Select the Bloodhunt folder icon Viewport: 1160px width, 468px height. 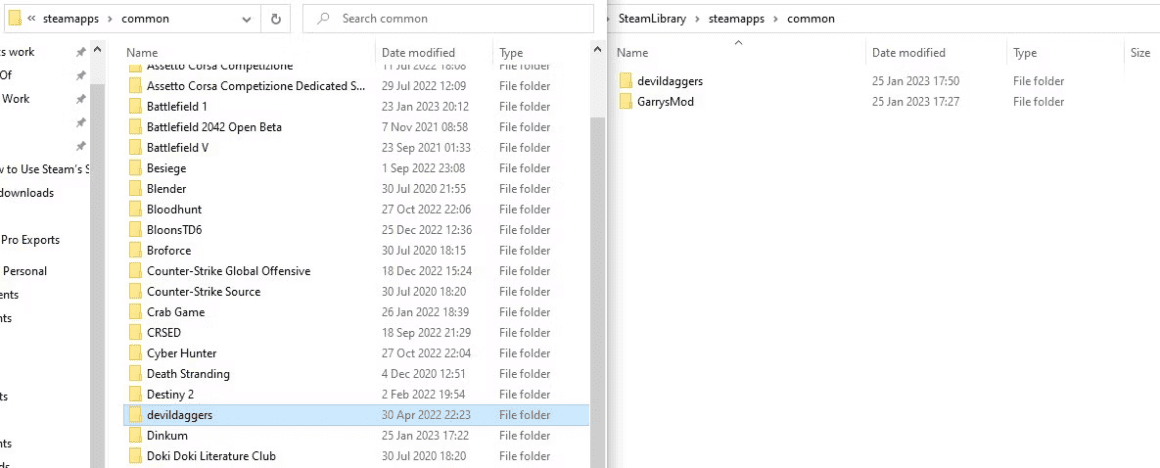(x=135, y=209)
